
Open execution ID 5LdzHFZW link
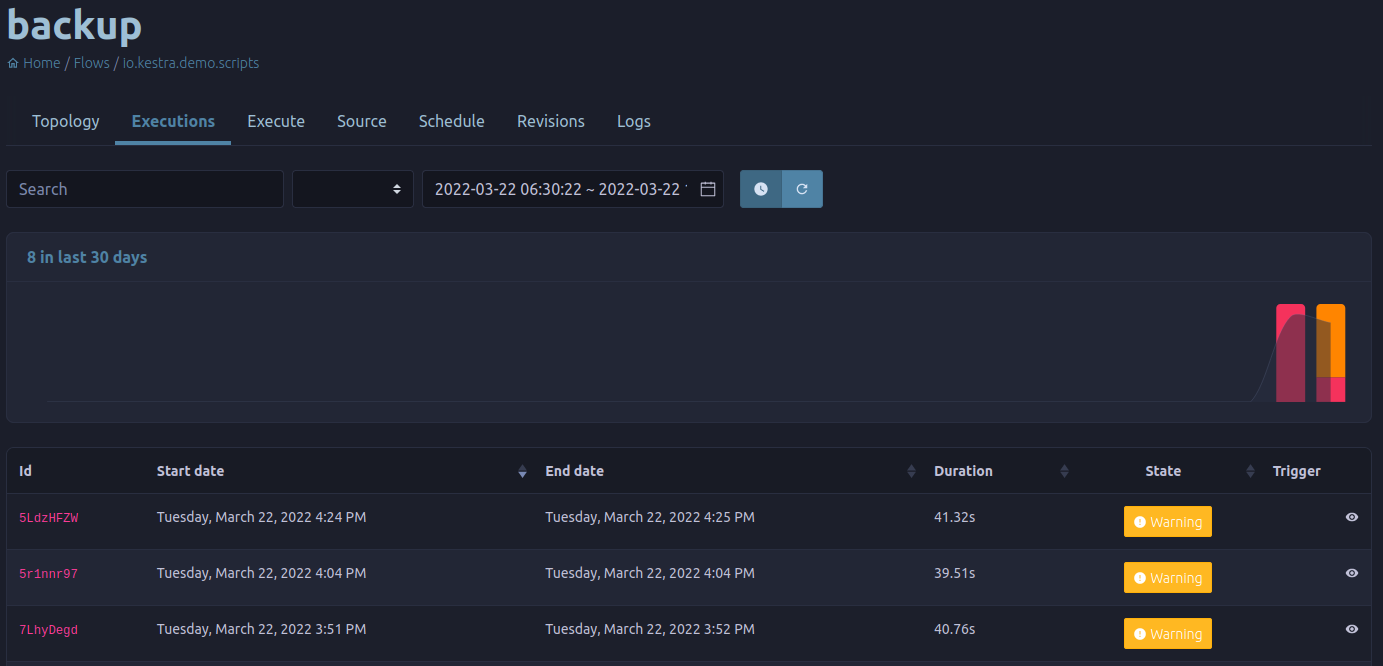tap(49, 518)
